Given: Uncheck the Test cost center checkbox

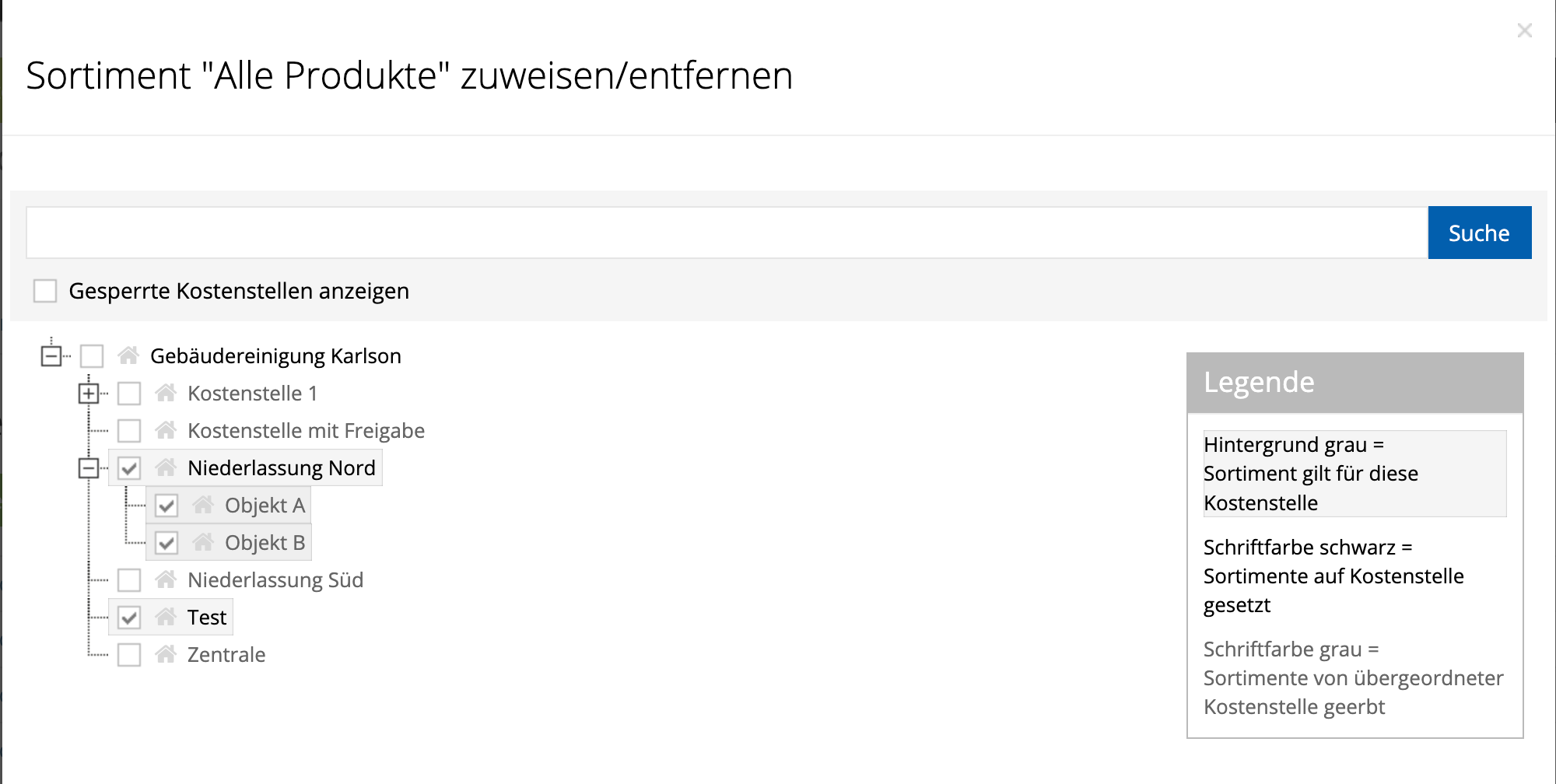Looking at the screenshot, I should click(x=129, y=618).
